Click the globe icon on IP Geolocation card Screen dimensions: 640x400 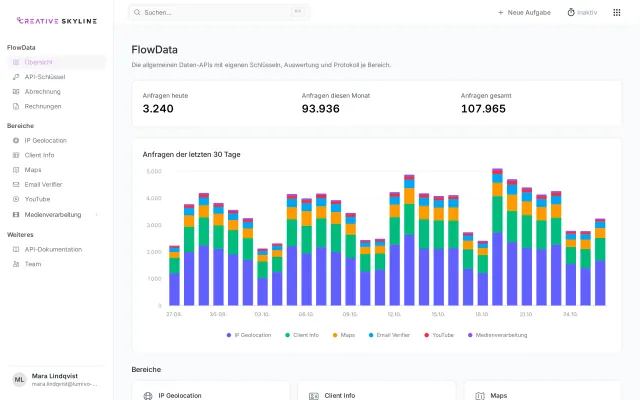pos(148,396)
